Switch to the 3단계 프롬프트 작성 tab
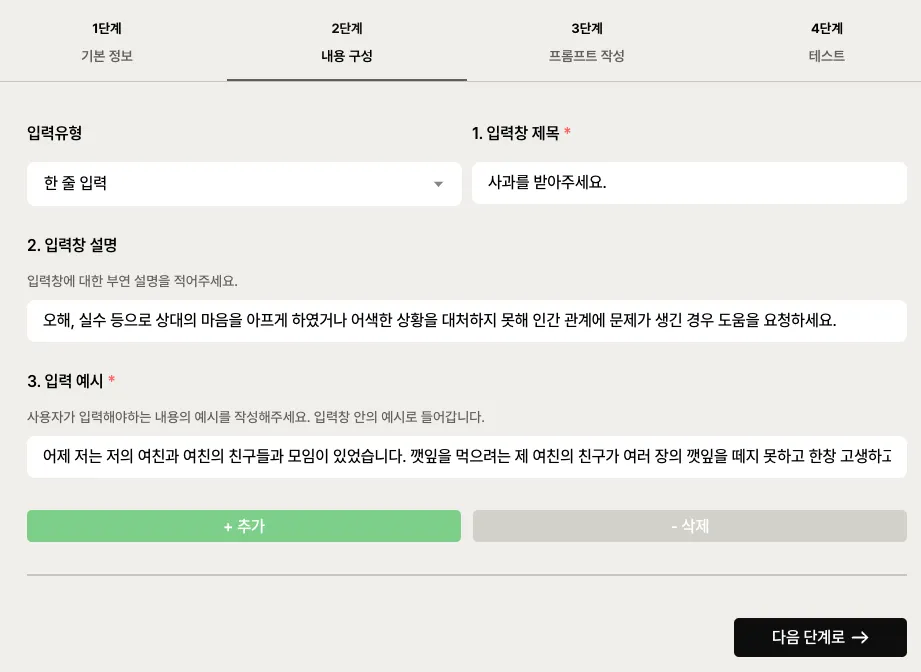 (587, 42)
